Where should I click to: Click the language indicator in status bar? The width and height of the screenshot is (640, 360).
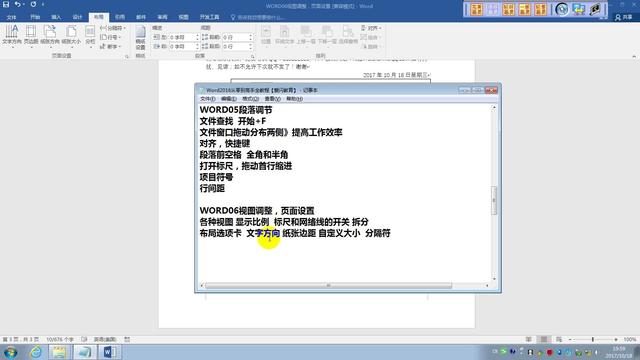105,339
